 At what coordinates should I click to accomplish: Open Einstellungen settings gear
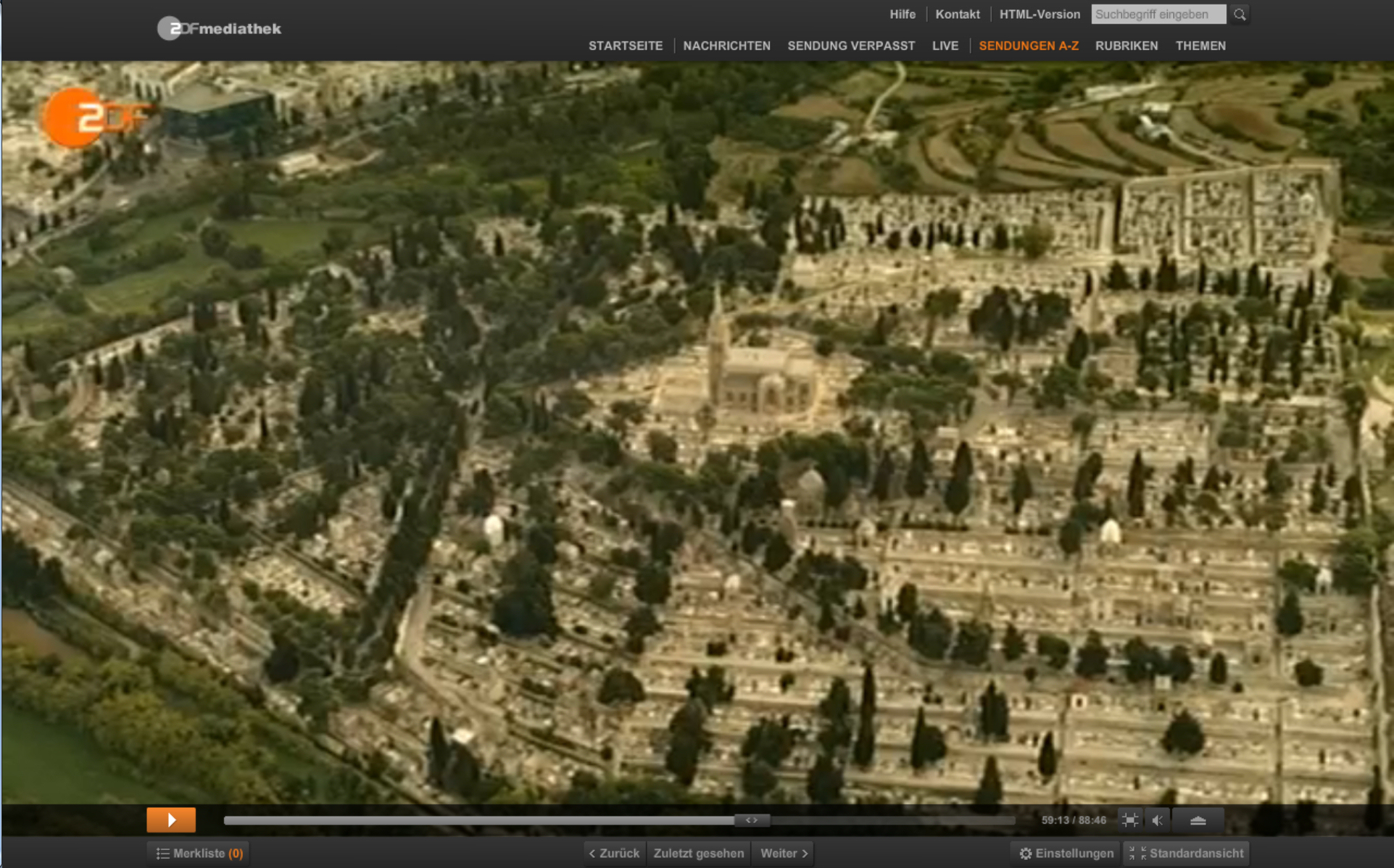1066,854
